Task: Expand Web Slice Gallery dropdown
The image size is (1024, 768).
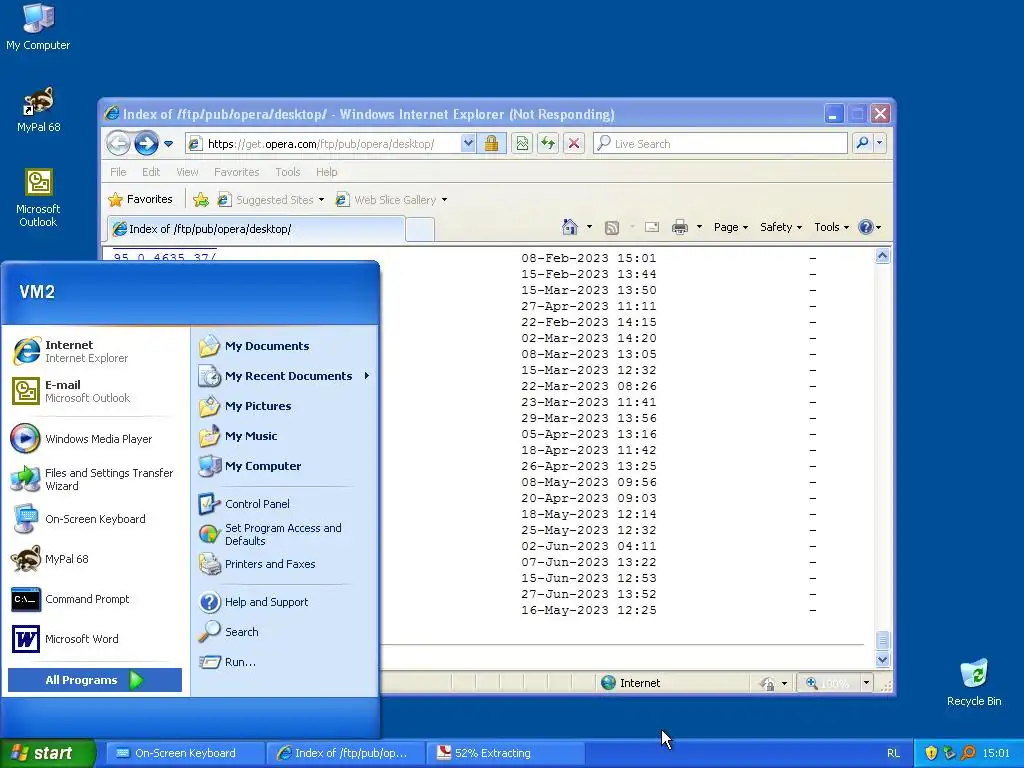Action: pos(444,200)
